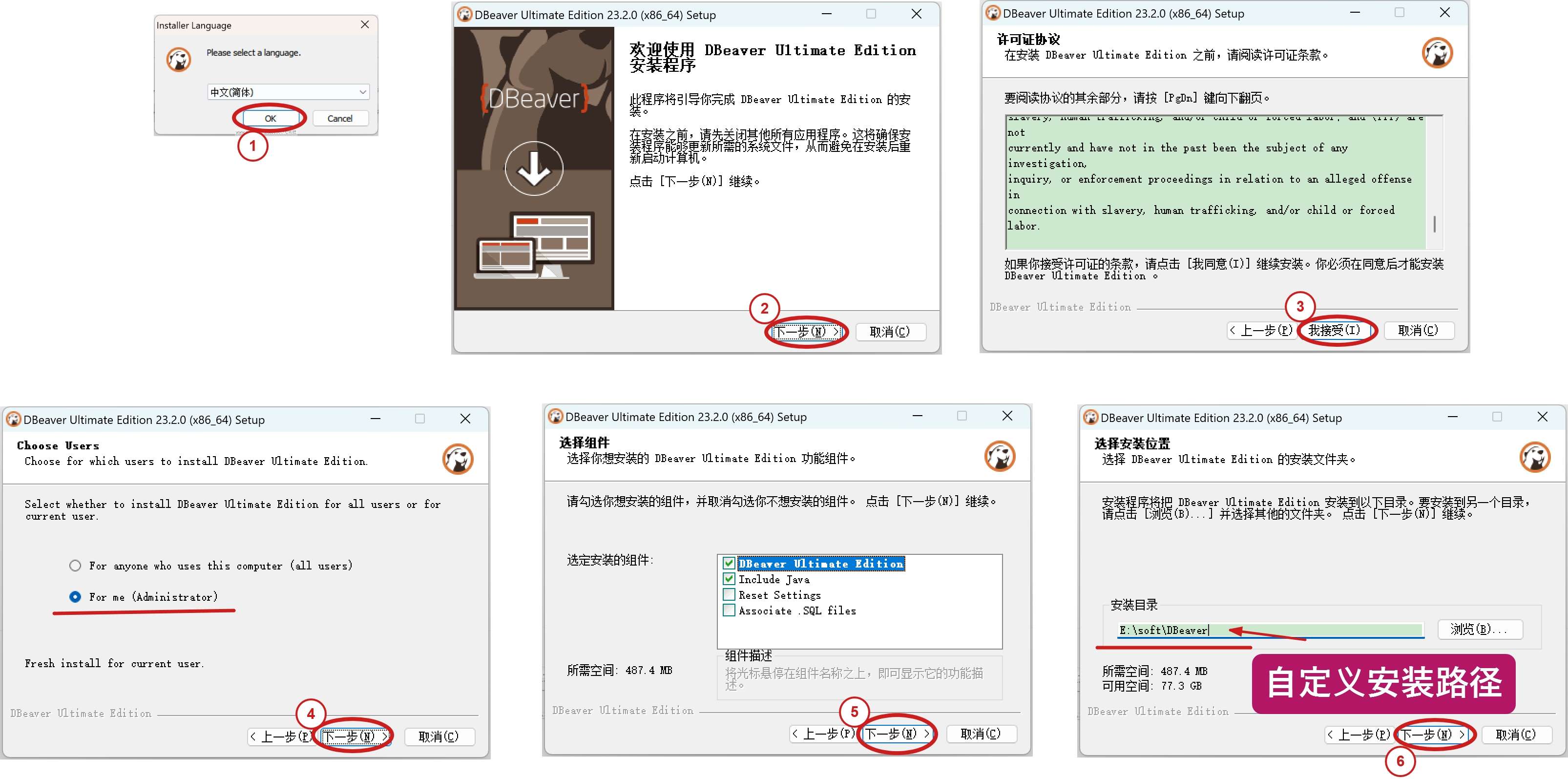Click the '所需空间: 487.4 MB' text in 选择组件 window
The width and height of the screenshot is (1568, 779).
coord(620,671)
